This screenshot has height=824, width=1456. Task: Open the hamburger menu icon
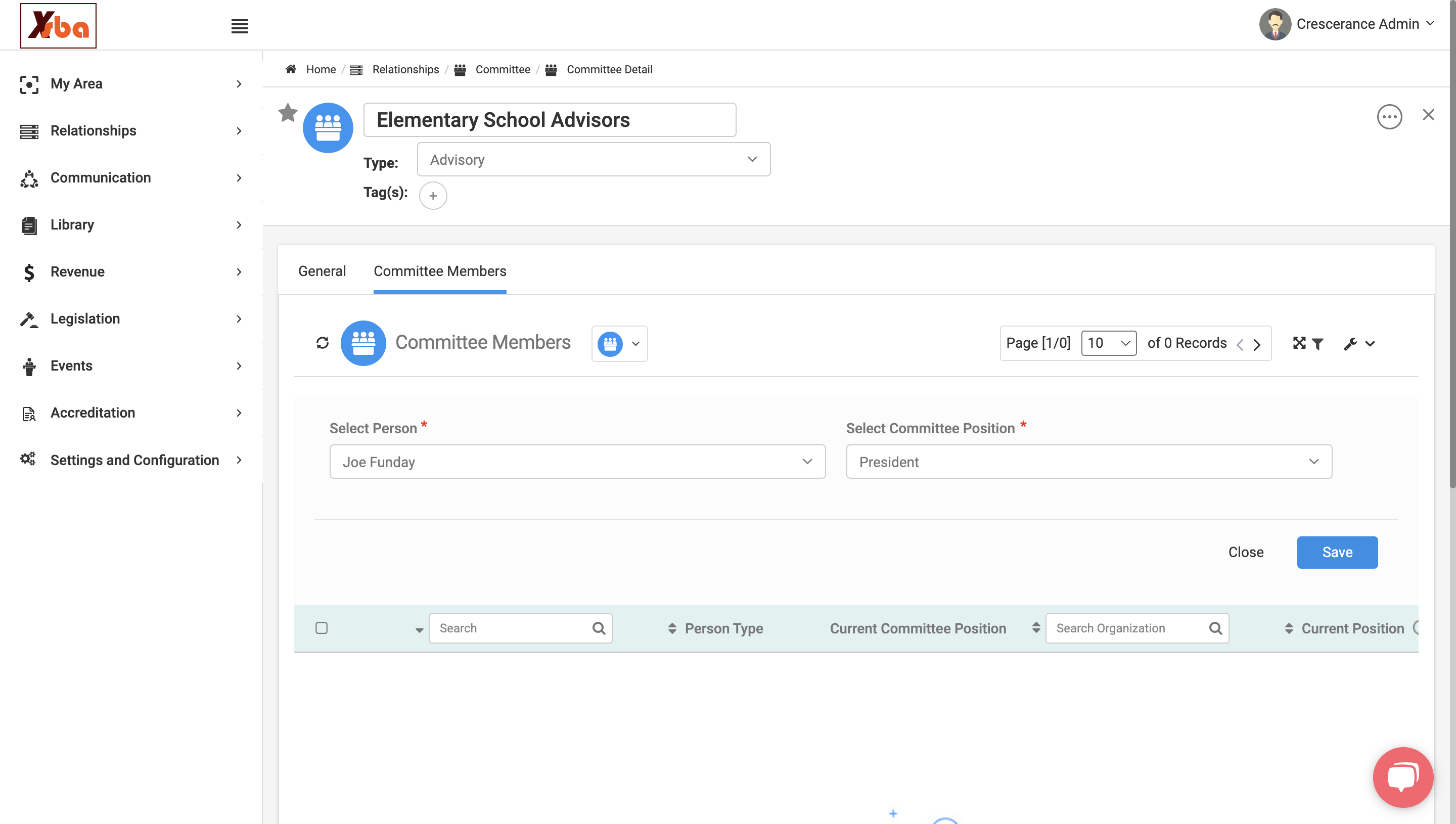coord(239,26)
